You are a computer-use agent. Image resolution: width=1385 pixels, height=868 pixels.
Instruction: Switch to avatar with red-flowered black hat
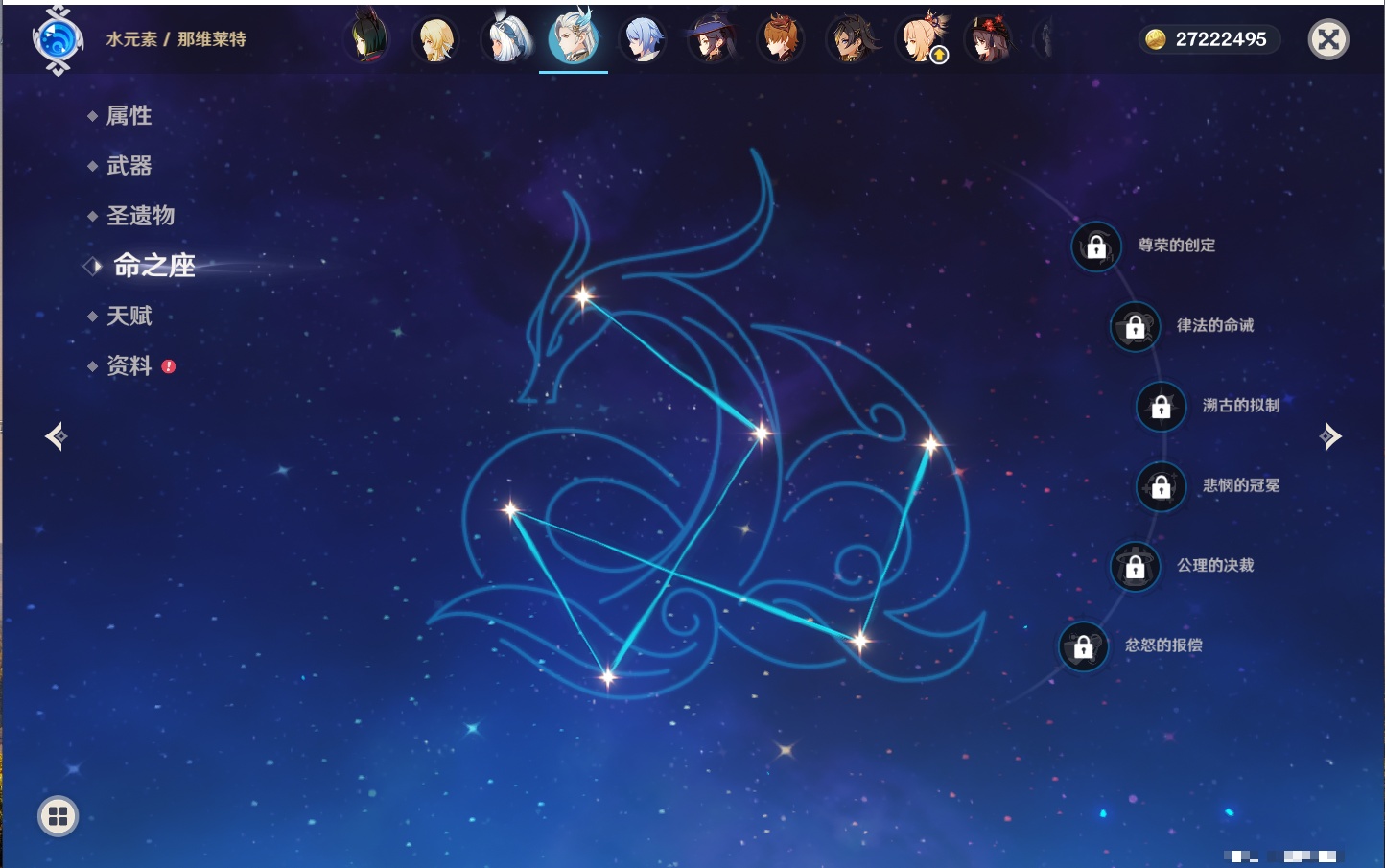point(988,39)
